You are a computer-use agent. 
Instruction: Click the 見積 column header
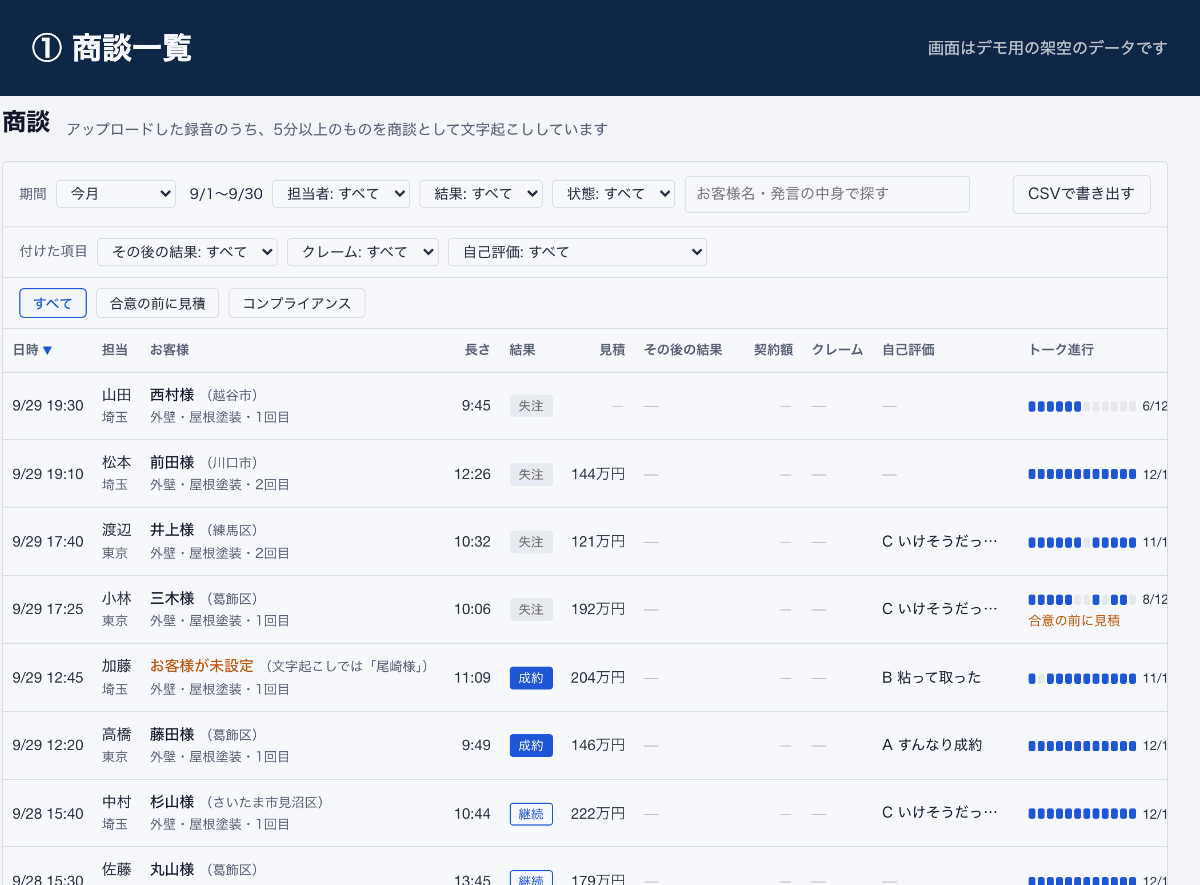click(612, 350)
